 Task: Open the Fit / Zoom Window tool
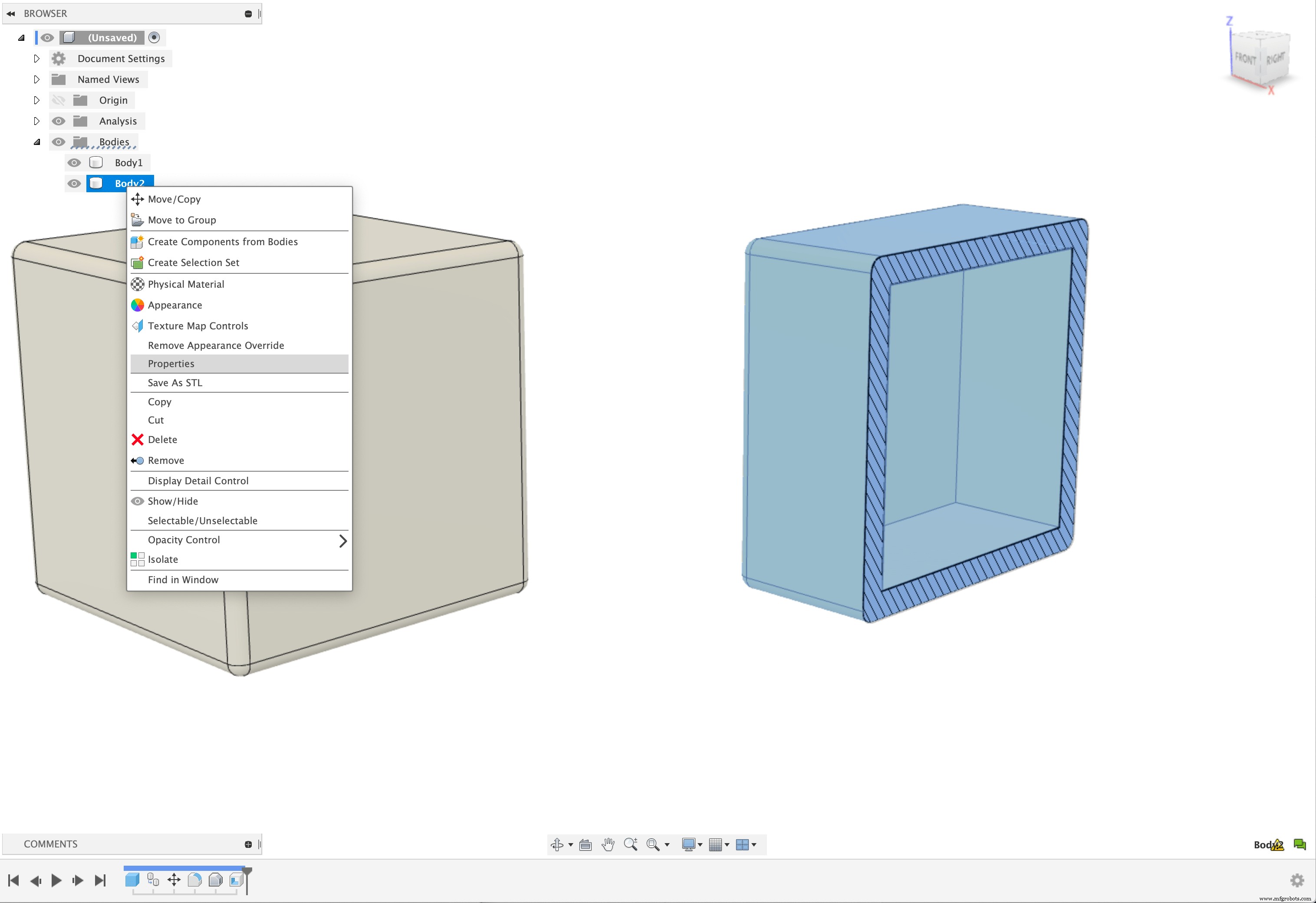point(654,844)
